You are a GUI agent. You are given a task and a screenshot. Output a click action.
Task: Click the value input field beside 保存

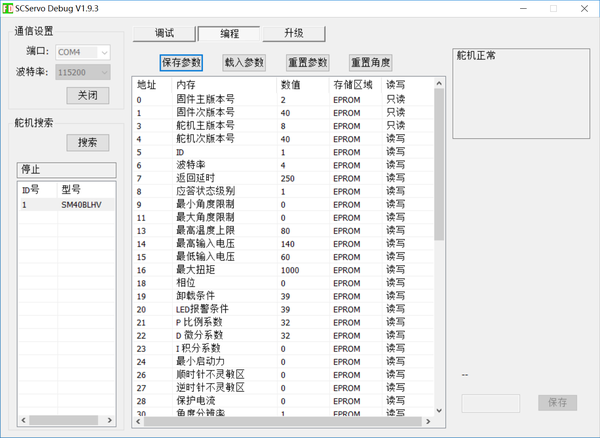[491, 403]
